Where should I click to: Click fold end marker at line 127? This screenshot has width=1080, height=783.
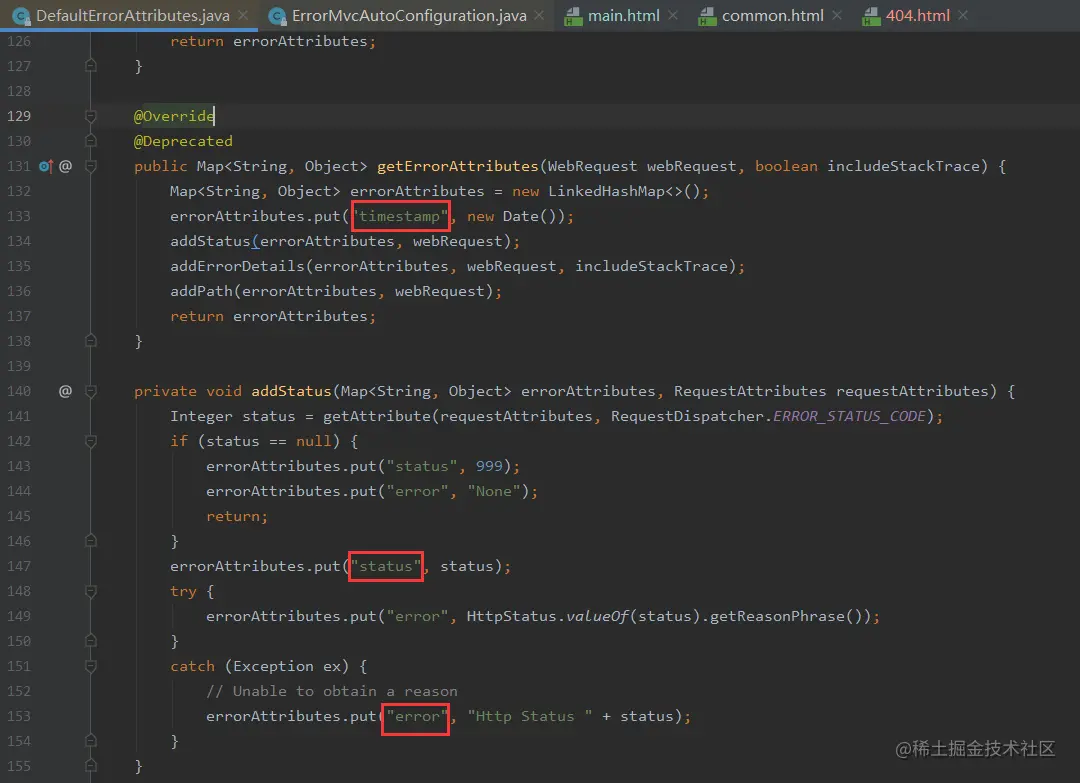coord(90,65)
